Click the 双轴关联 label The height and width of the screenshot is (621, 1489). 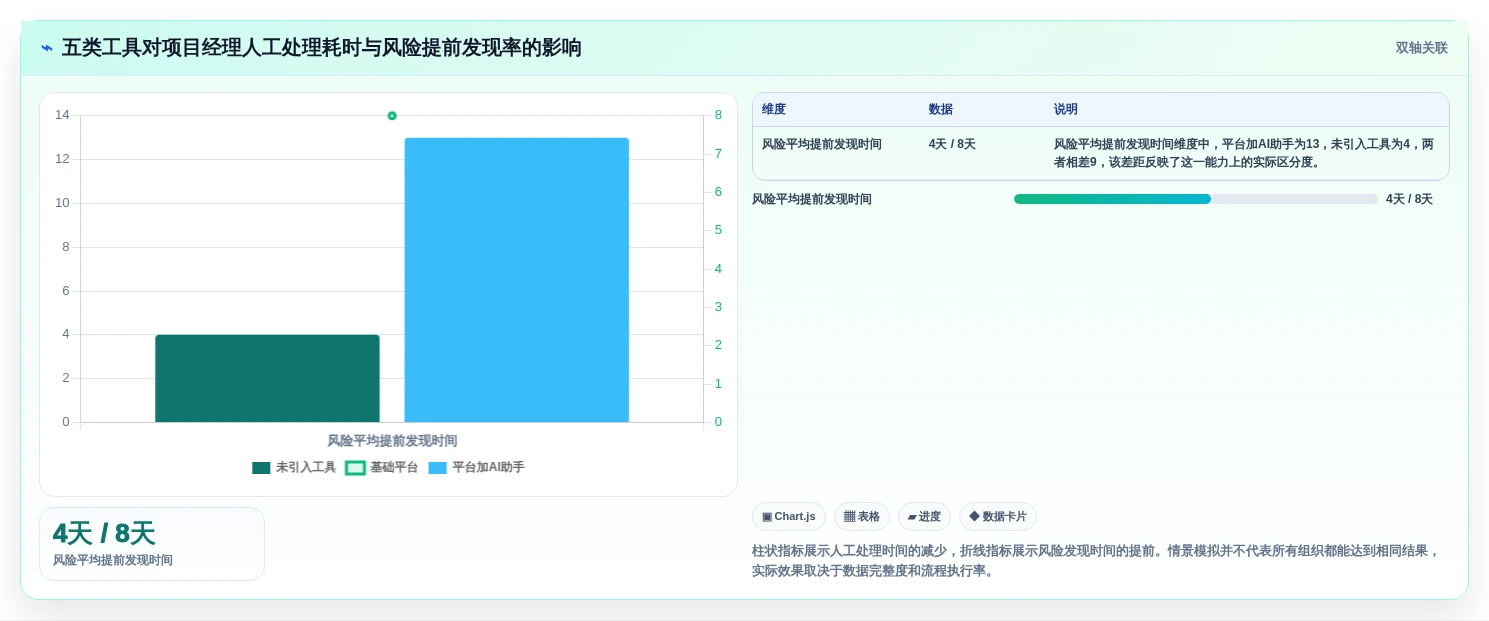pyautogui.click(x=1422, y=48)
